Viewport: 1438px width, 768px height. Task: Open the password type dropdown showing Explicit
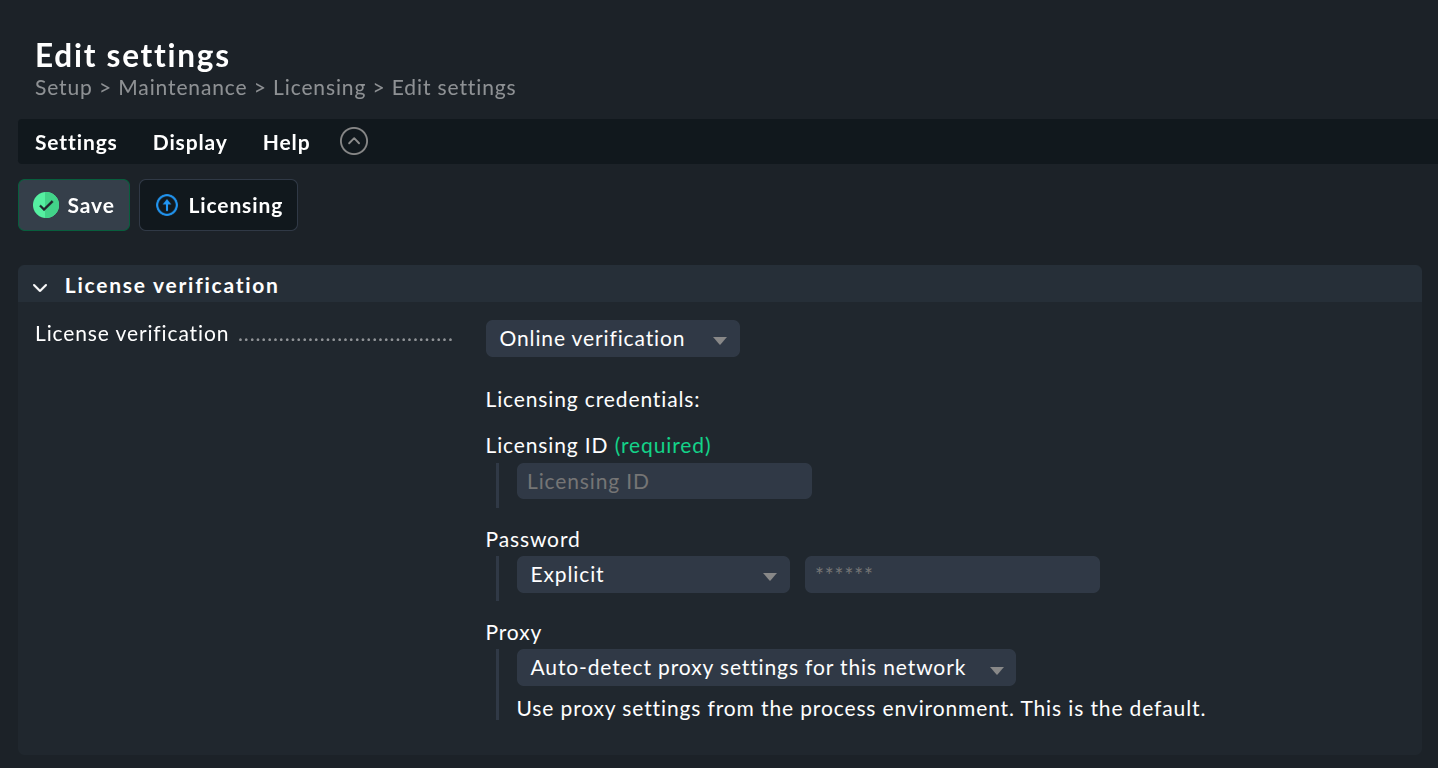tap(652, 574)
